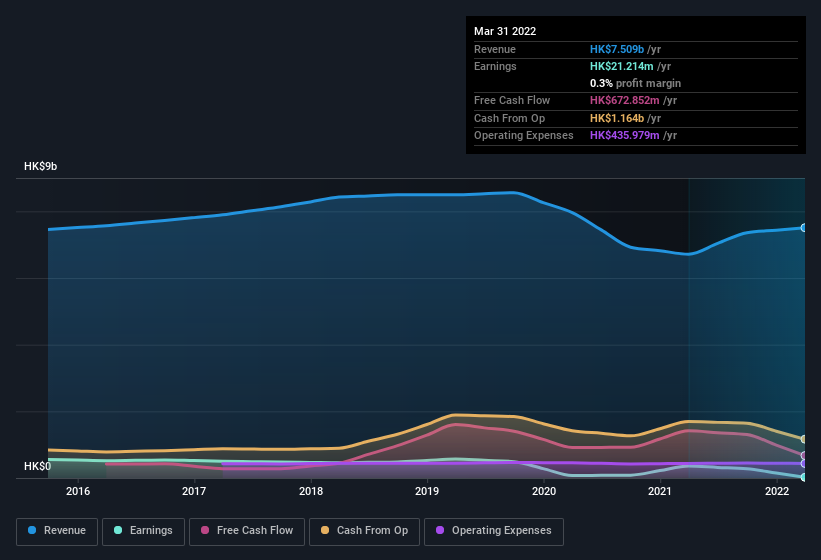Click the blue Revenue legend dot

click(x=33, y=530)
